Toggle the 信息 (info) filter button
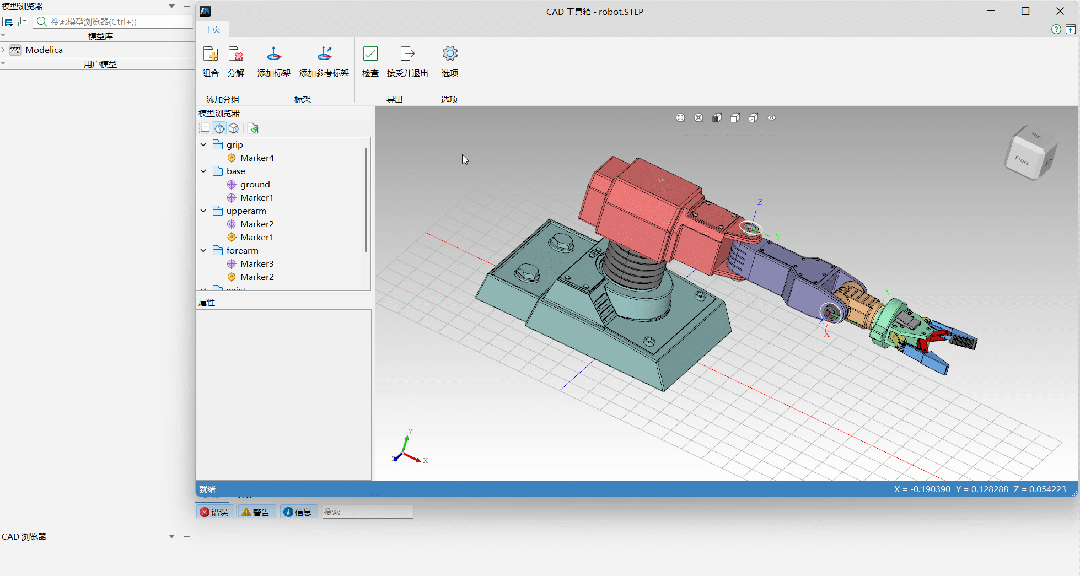1080x576 pixels. 296,512
